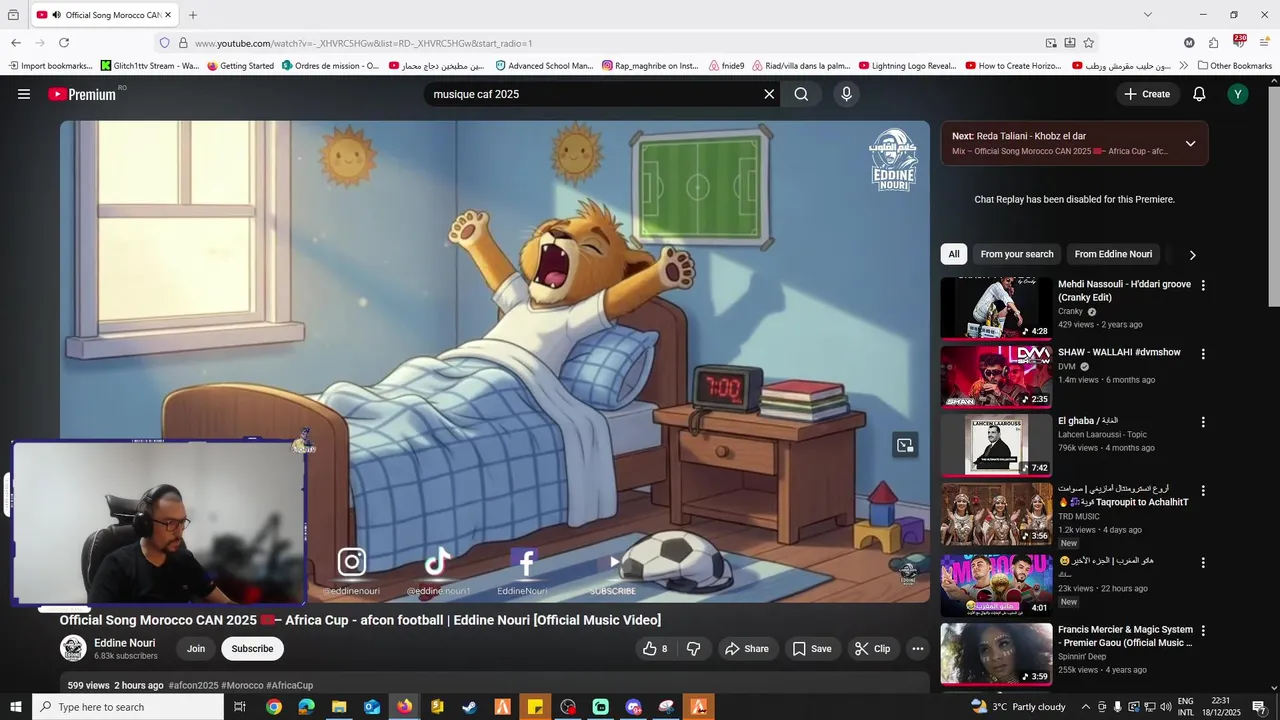Open Getting Started bookmark
Screen dimensions: 1280x720
pos(241,66)
